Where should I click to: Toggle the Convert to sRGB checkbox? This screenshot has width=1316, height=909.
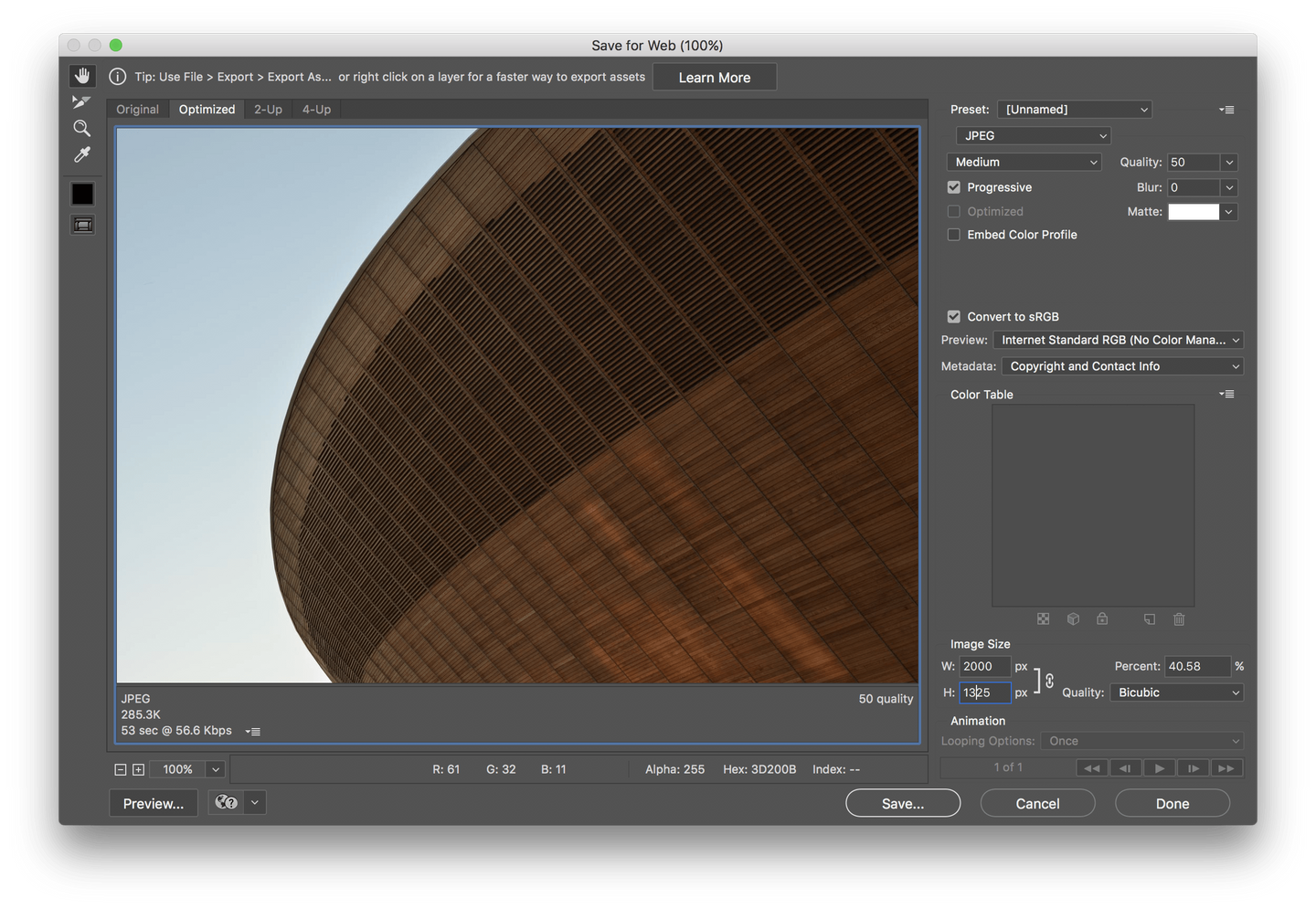coord(954,317)
